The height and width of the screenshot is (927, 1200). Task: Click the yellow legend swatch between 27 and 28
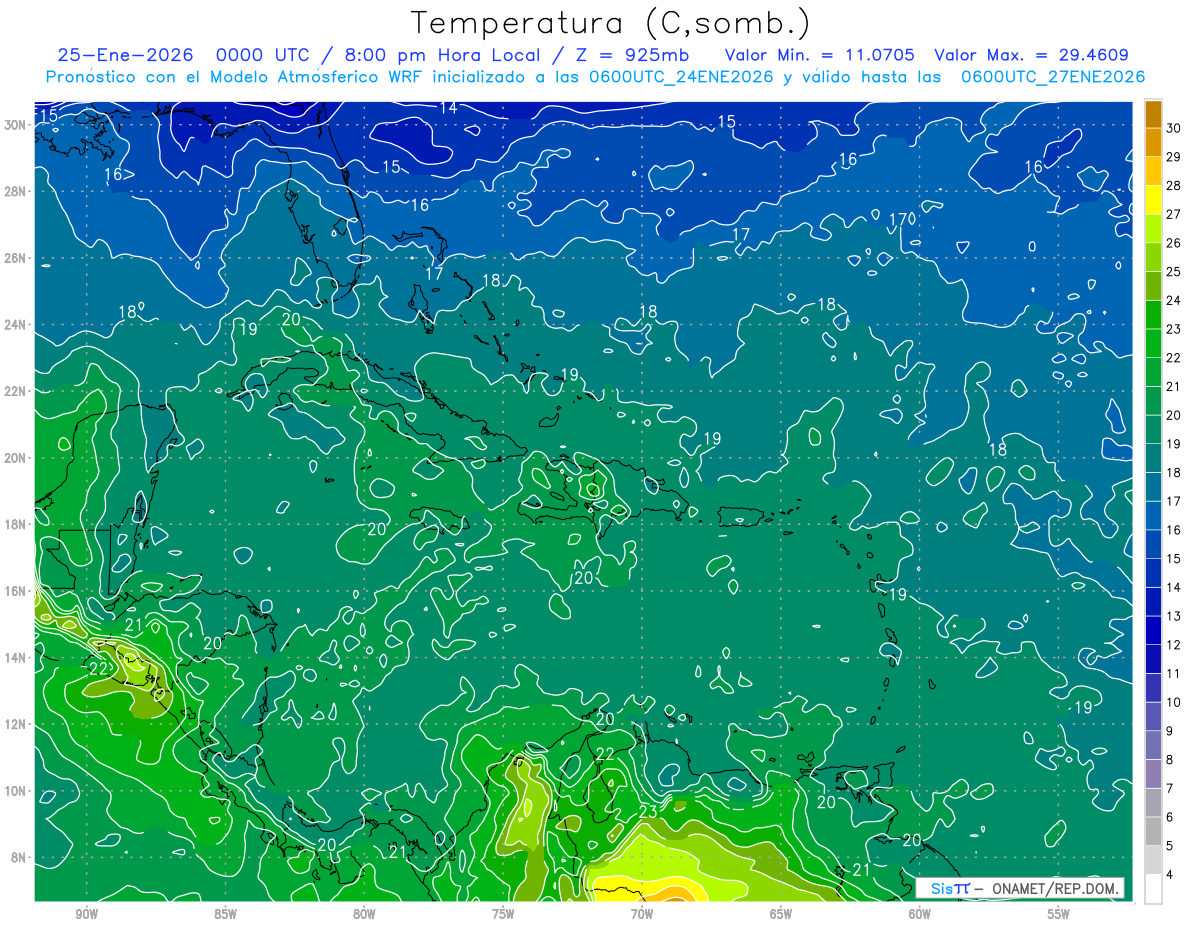(1153, 199)
